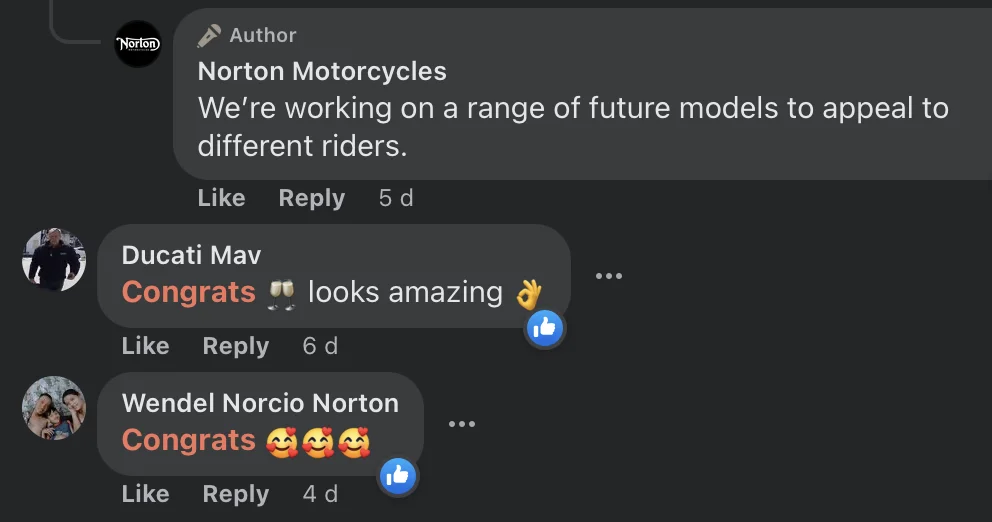The image size is (992, 522).
Task: Reply to the Norton Motorcycles comment
Action: point(311,198)
